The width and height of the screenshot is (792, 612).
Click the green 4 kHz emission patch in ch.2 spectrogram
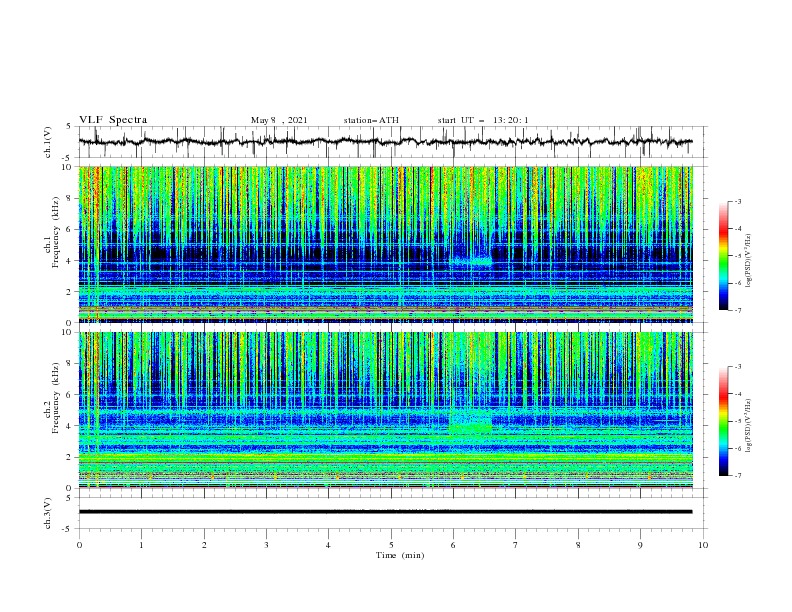coord(470,428)
